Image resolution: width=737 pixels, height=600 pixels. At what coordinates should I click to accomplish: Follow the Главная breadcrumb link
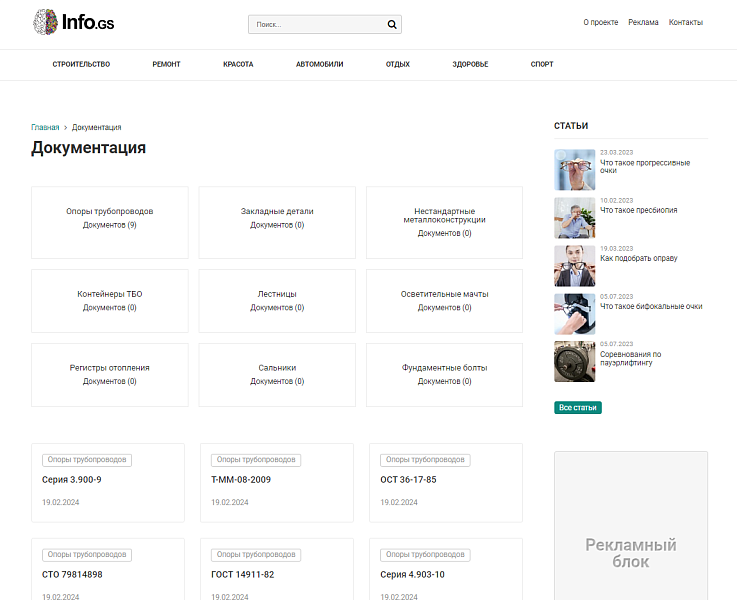pyautogui.click(x=45, y=128)
